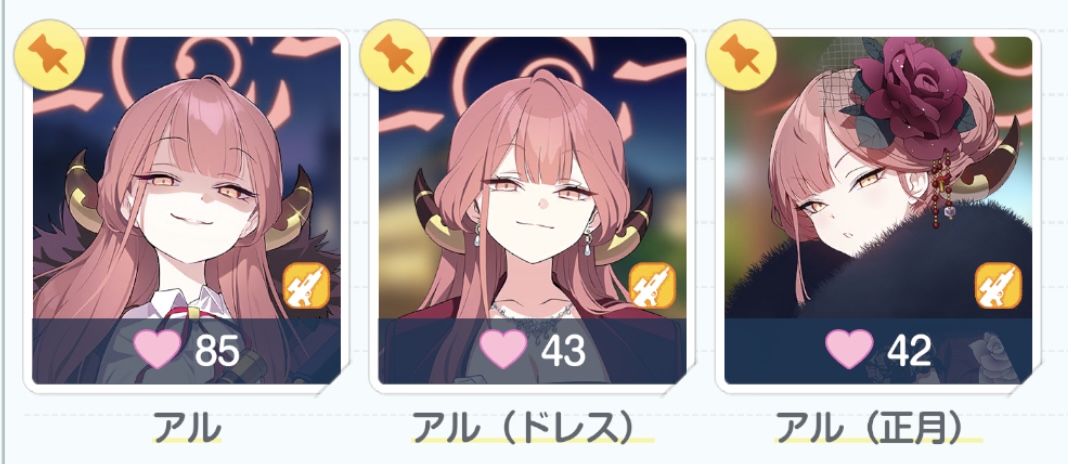Select the rifle icon on アル（ドレス）card
This screenshot has width=1068, height=464.
(653, 285)
